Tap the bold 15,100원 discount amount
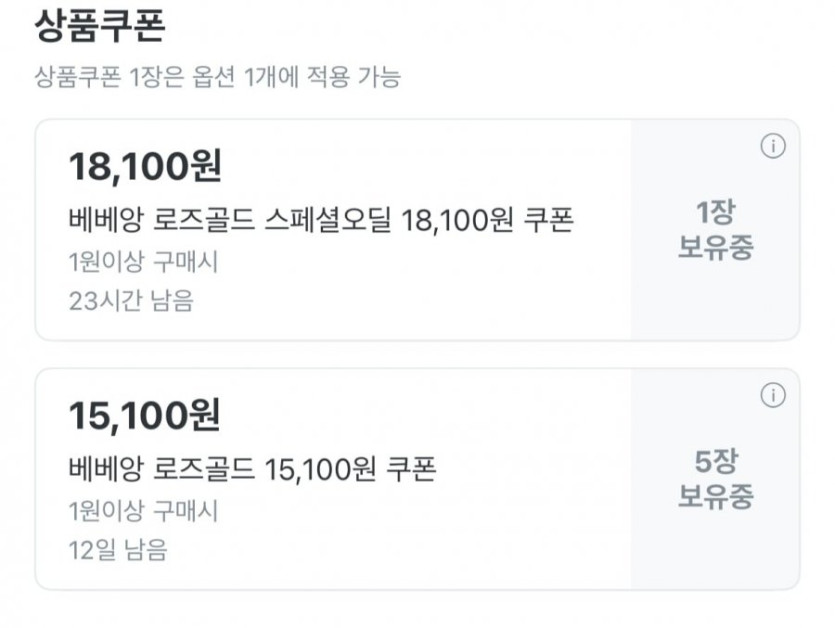Viewport: 835px width, 628px height. point(145,416)
